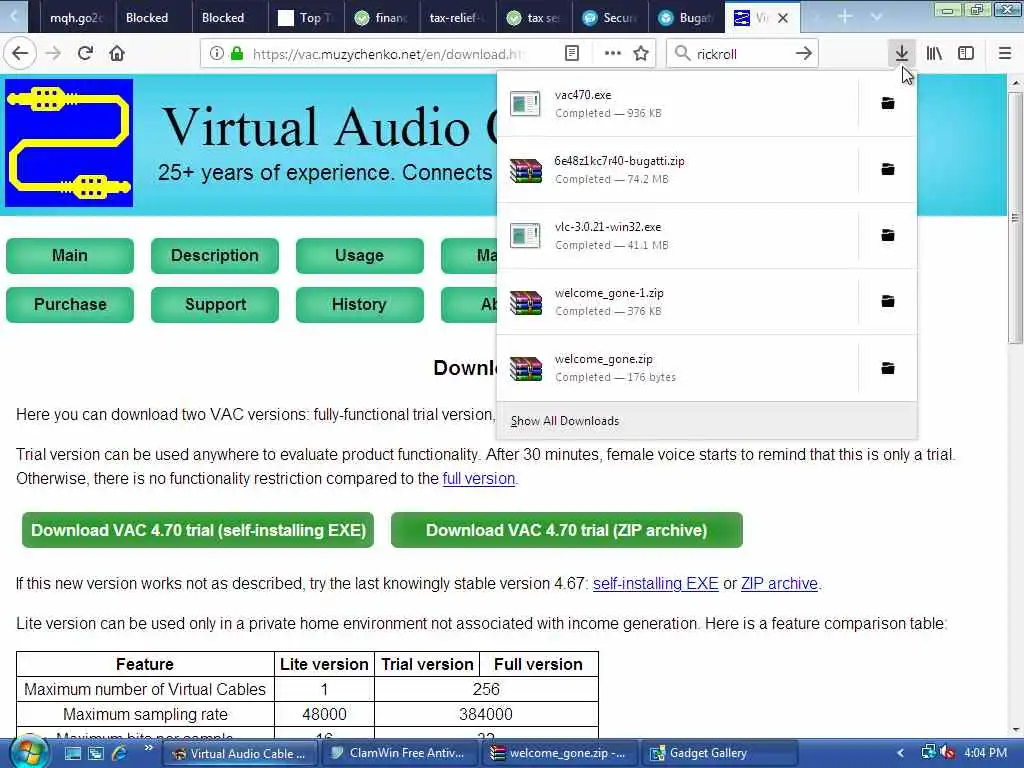Click the green secure padlock icon
Viewport: 1024px width, 768px height.
pos(237,54)
